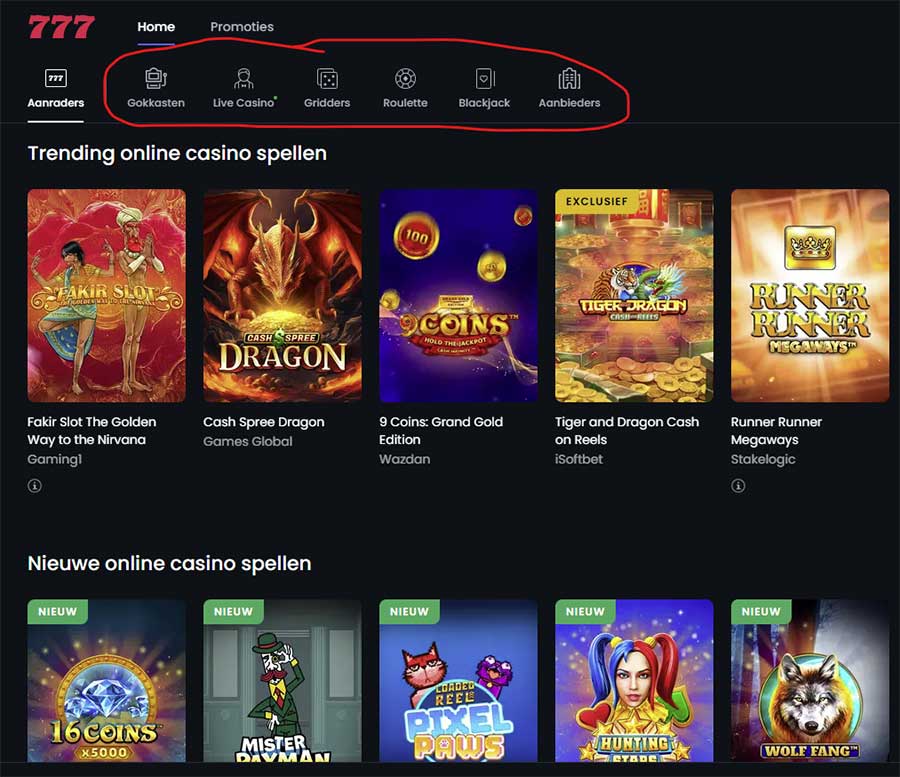Click the Aanraders 777 icon
Viewport: 900px width, 777px height.
click(56, 78)
